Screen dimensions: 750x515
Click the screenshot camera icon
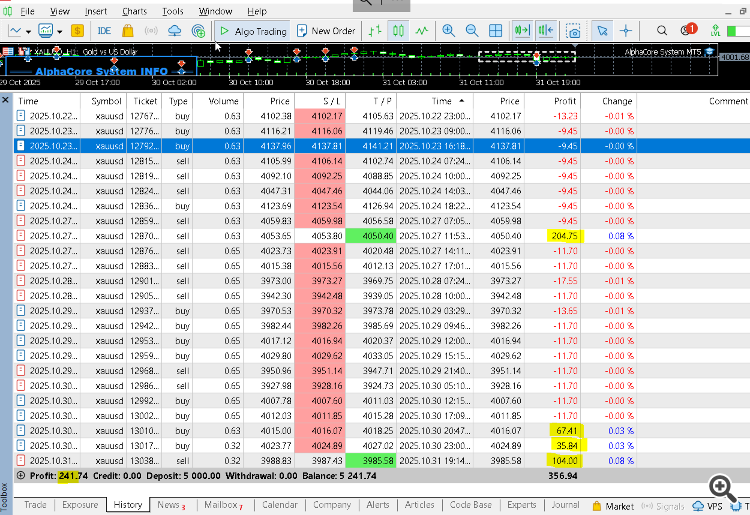click(x=573, y=31)
